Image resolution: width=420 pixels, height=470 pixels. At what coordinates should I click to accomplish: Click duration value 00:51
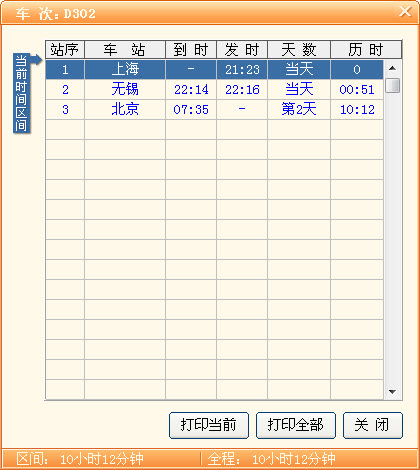(x=357, y=90)
